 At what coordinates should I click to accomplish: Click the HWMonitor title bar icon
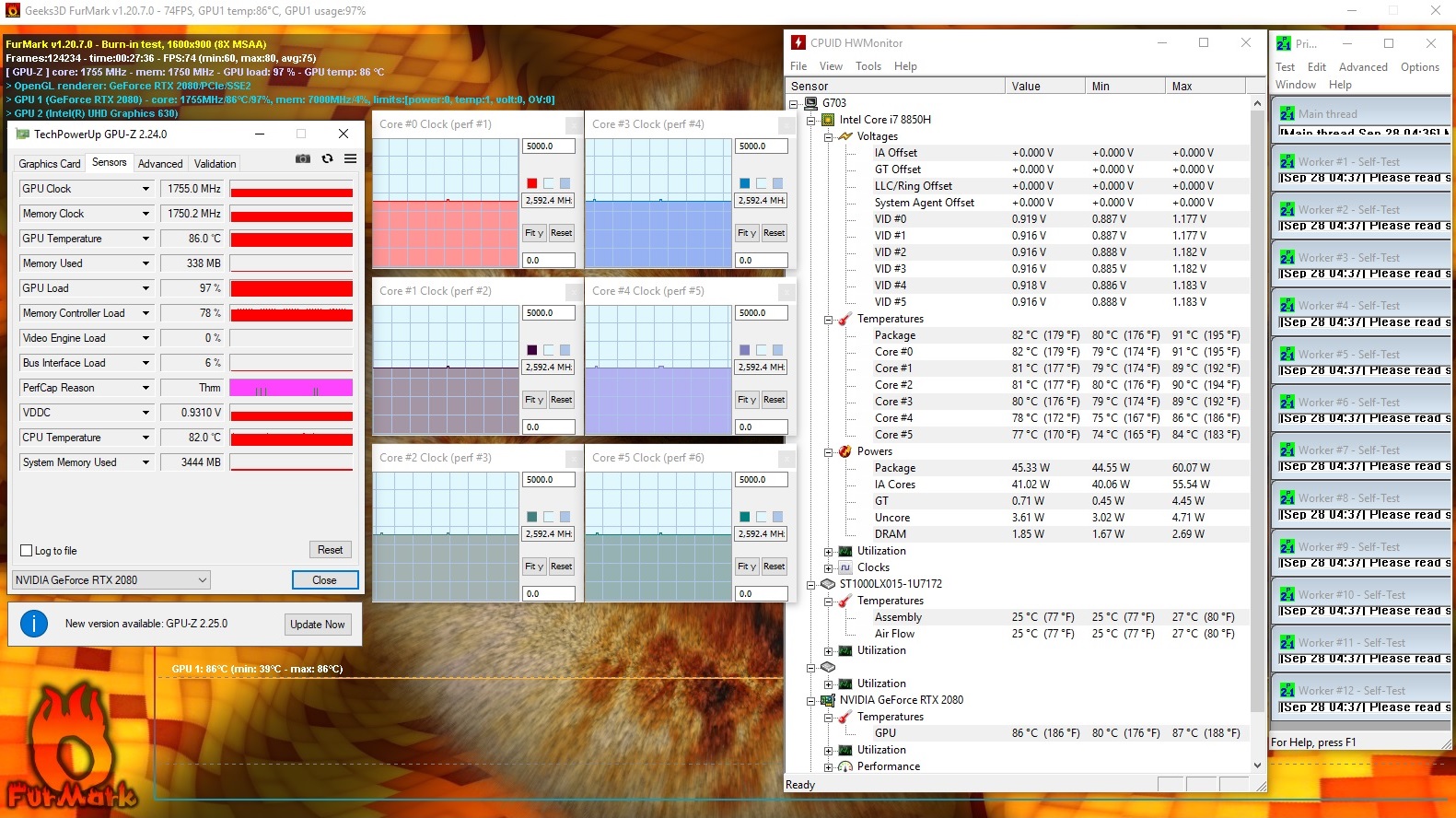click(x=798, y=42)
